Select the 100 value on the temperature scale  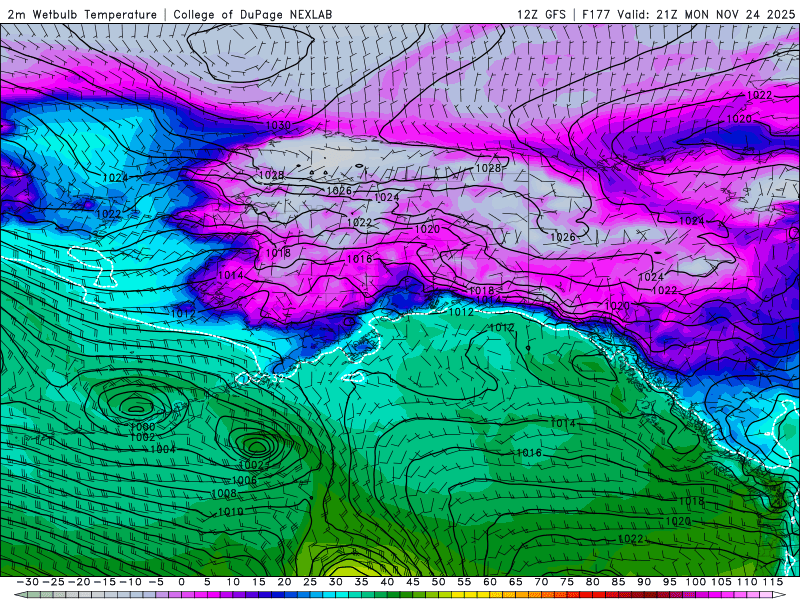point(695,582)
